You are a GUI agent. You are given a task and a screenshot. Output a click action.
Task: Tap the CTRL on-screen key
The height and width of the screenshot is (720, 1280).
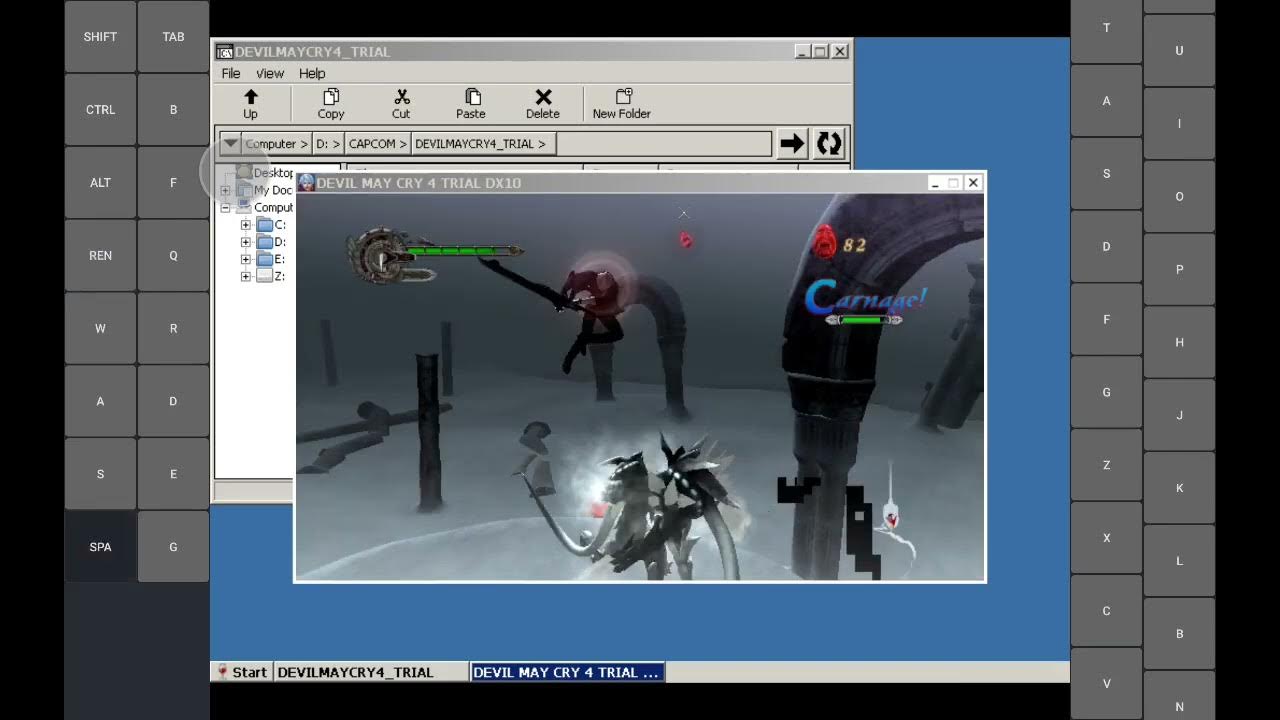(100, 110)
